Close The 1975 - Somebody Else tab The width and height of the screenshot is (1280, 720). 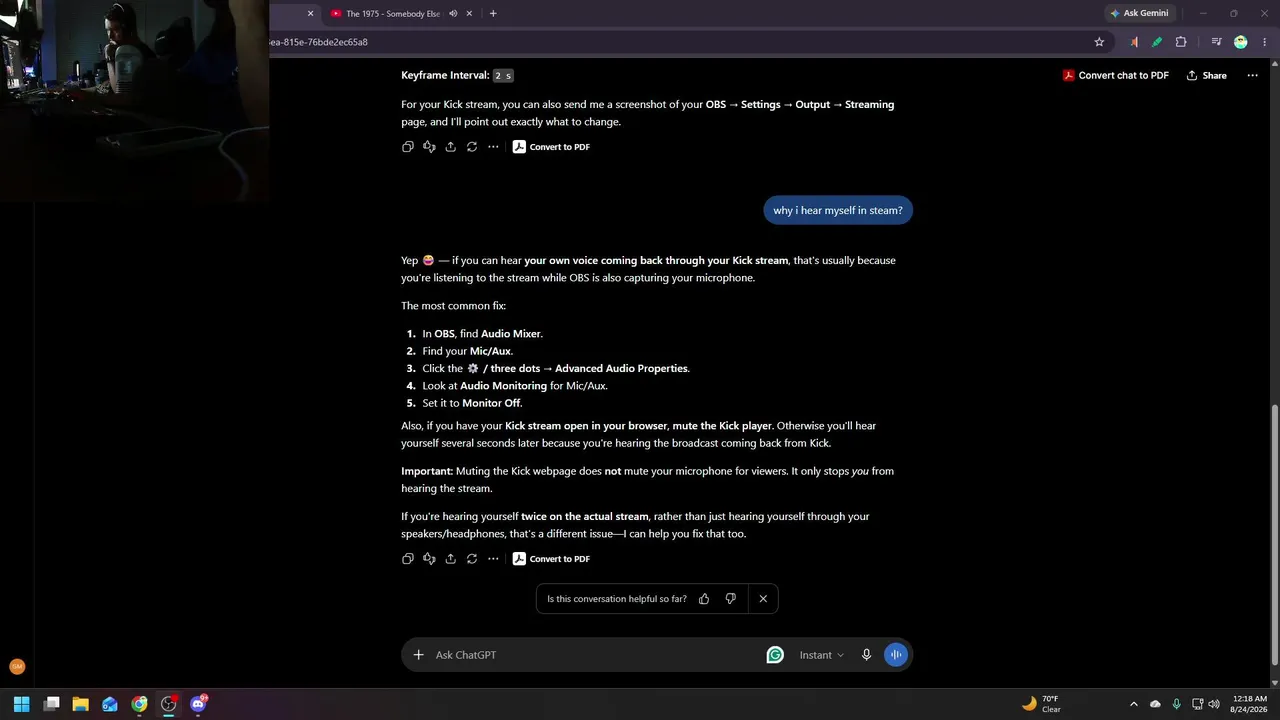point(469,14)
